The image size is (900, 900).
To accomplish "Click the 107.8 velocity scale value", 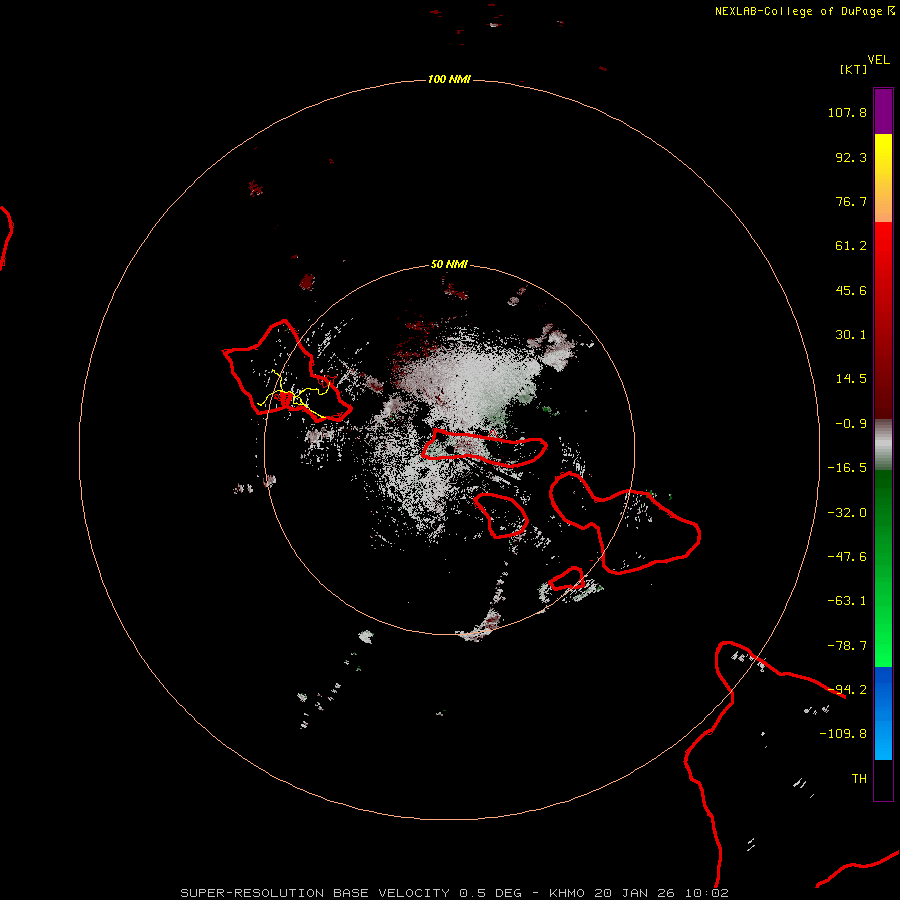I will pyautogui.click(x=847, y=112).
